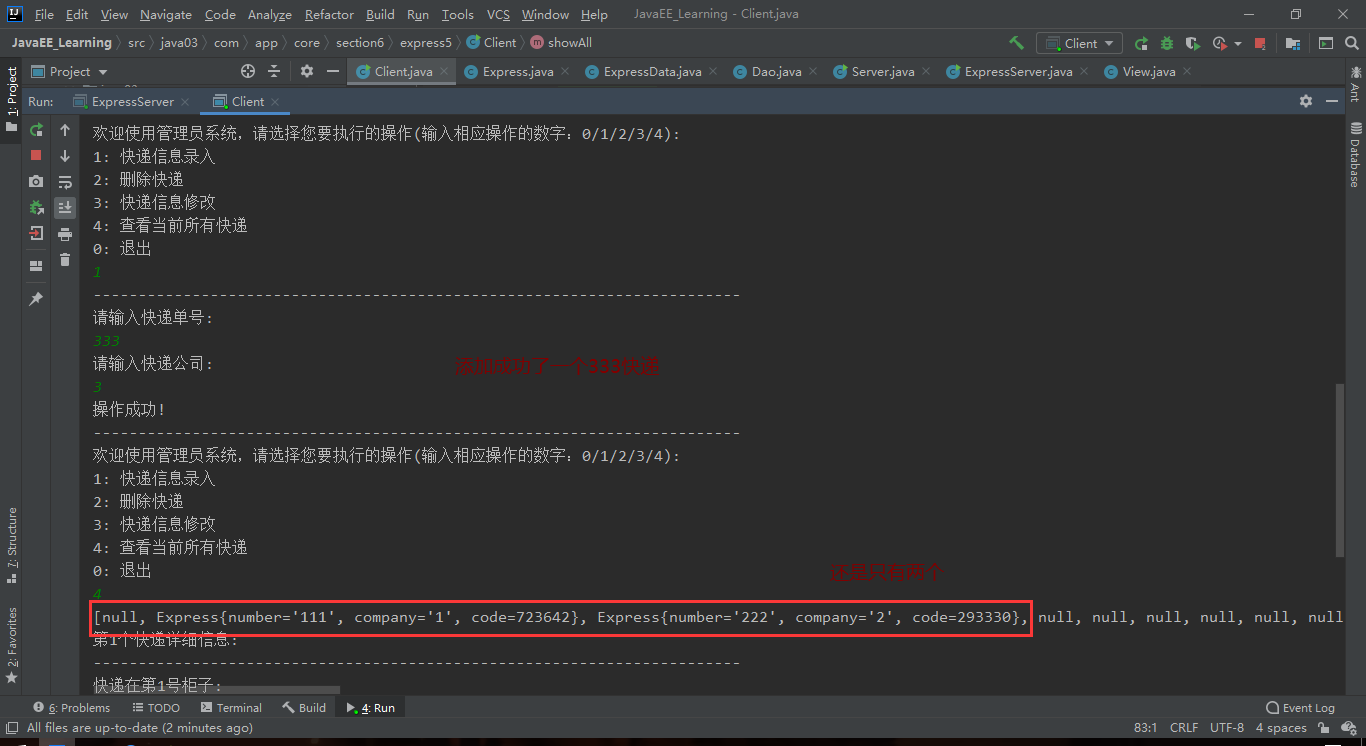Click the JavaEE_Learning breadcrumb root

pos(61,43)
